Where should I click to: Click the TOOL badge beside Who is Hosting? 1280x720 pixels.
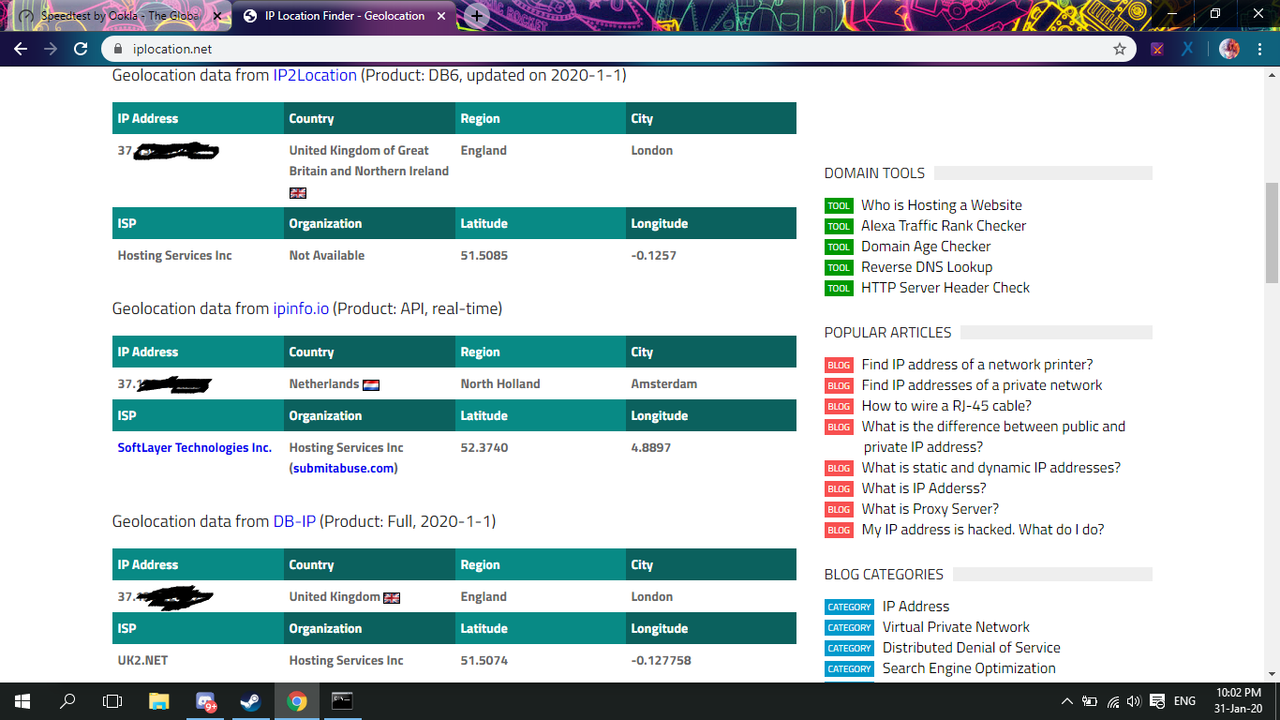[839, 206]
